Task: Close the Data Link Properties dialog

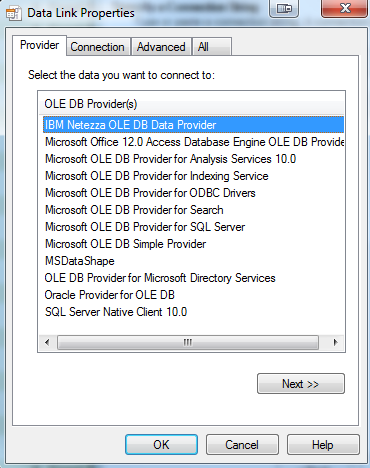Action: pos(345,8)
